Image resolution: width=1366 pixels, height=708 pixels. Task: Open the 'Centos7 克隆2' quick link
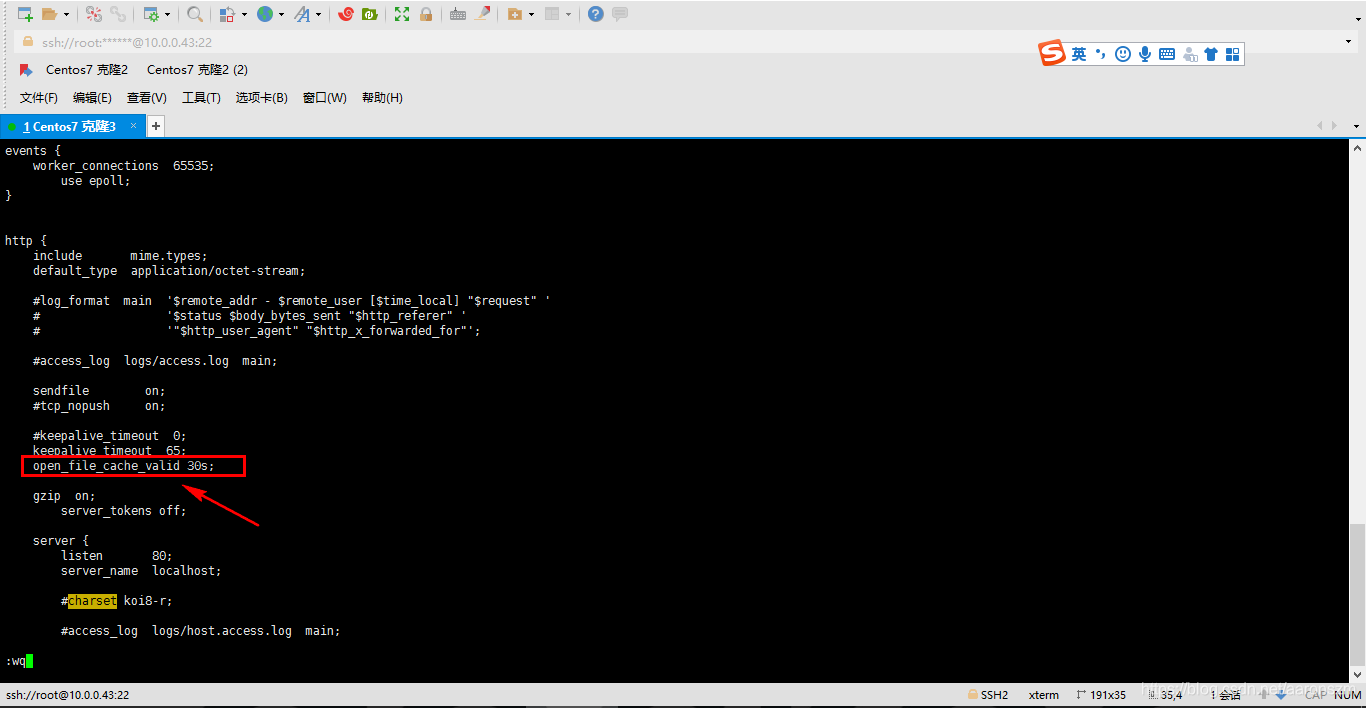click(x=87, y=70)
